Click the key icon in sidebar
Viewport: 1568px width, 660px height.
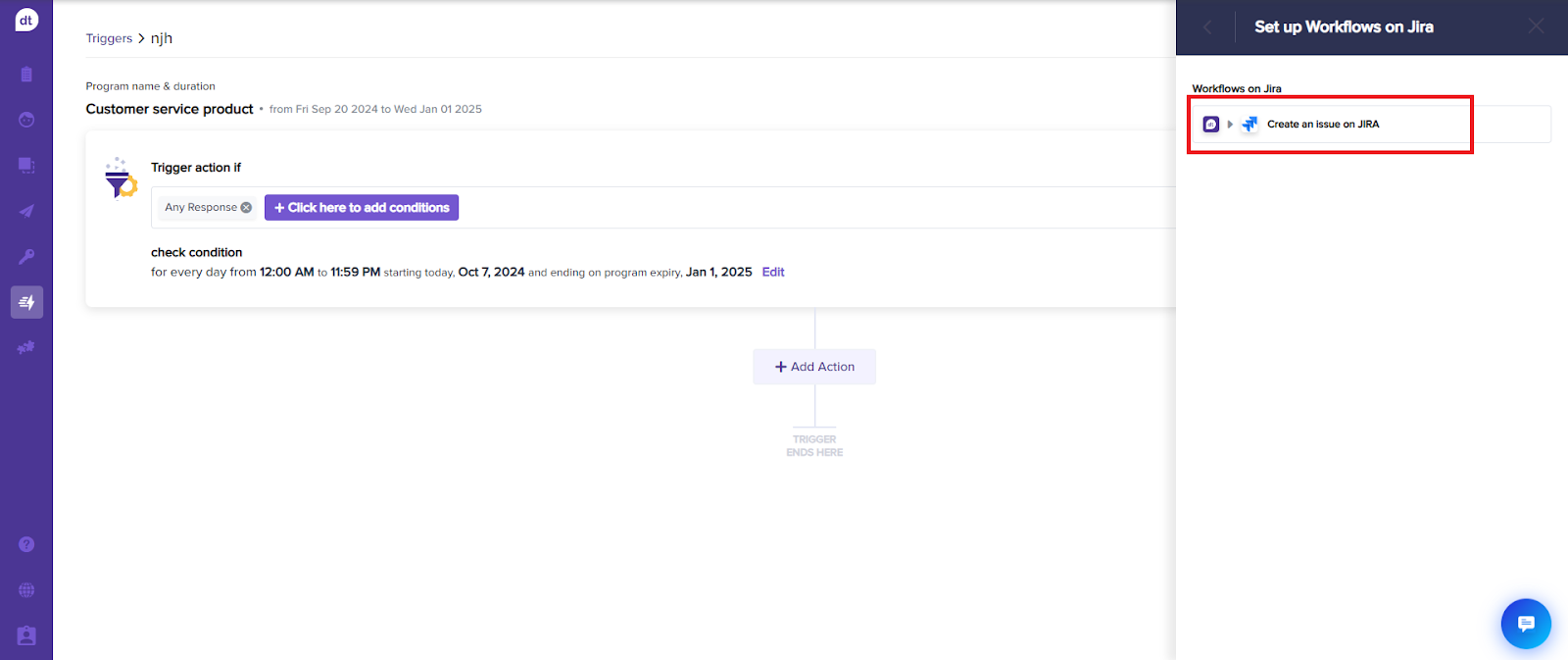coord(26,257)
